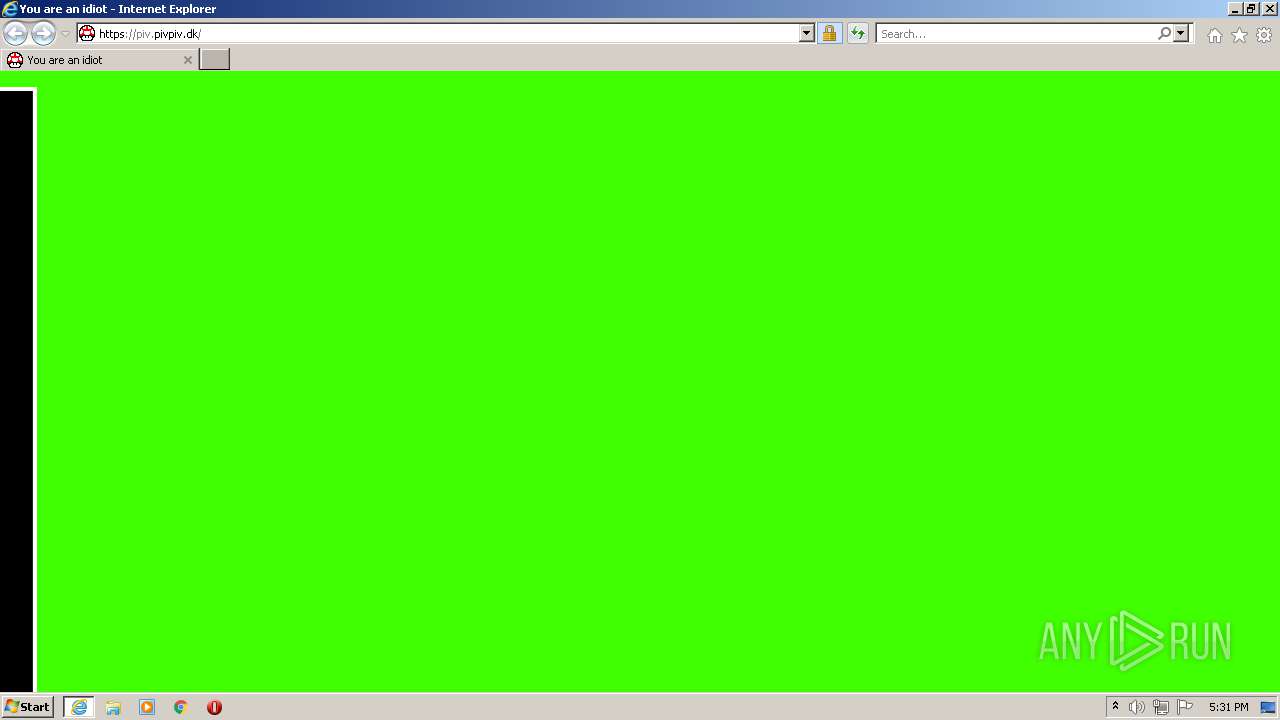Expand the address bar autocomplete dropdown
Image resolution: width=1280 pixels, height=720 pixels.
pyautogui.click(x=807, y=33)
